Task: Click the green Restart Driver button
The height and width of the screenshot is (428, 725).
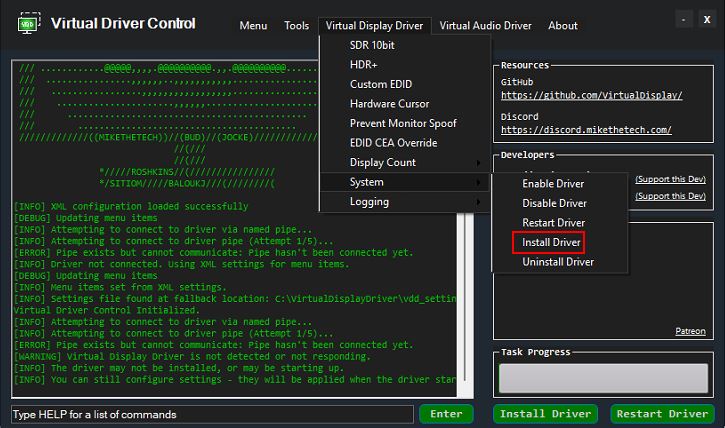Action: pyautogui.click(x=662, y=414)
